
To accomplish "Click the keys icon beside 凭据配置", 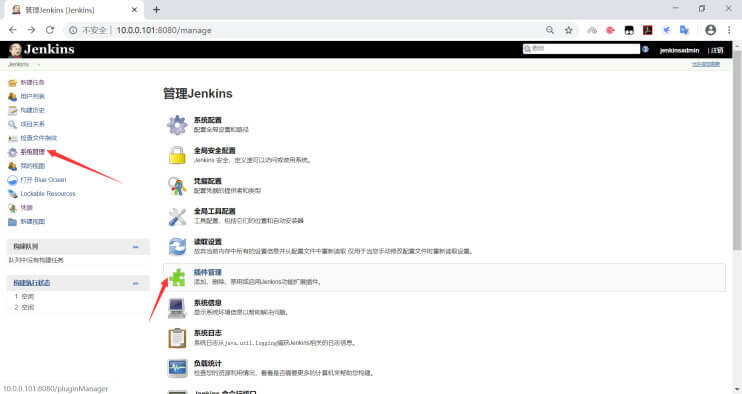I will click(177, 186).
